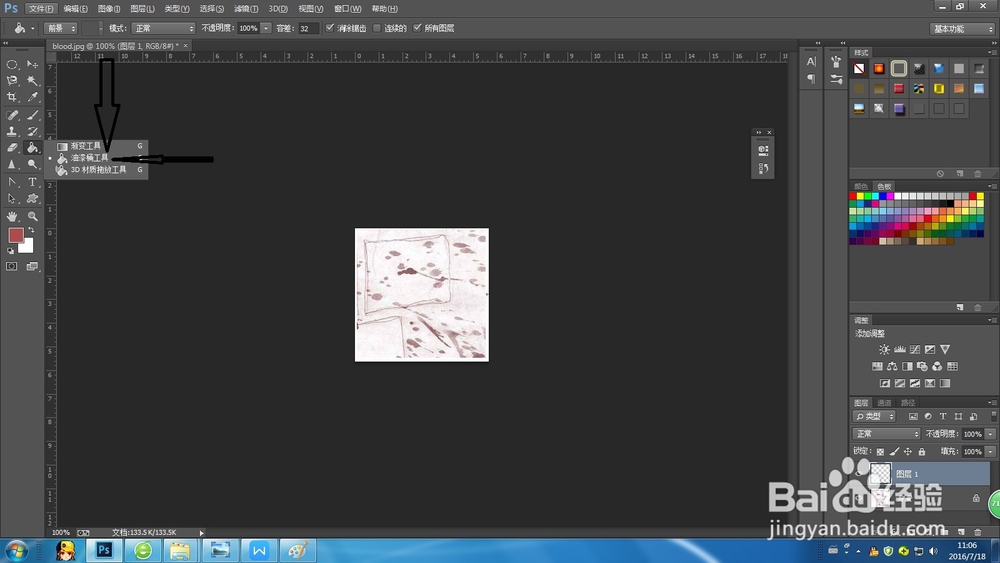Select the Path Selection tool

(12, 199)
